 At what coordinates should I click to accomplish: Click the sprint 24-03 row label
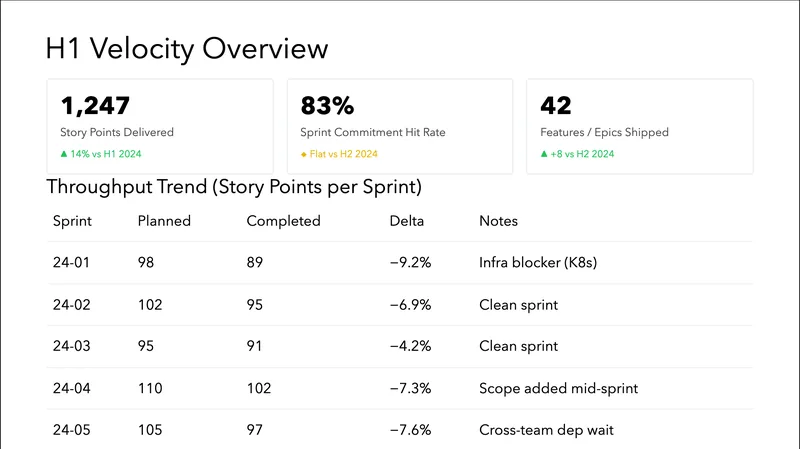pyautogui.click(x=70, y=346)
